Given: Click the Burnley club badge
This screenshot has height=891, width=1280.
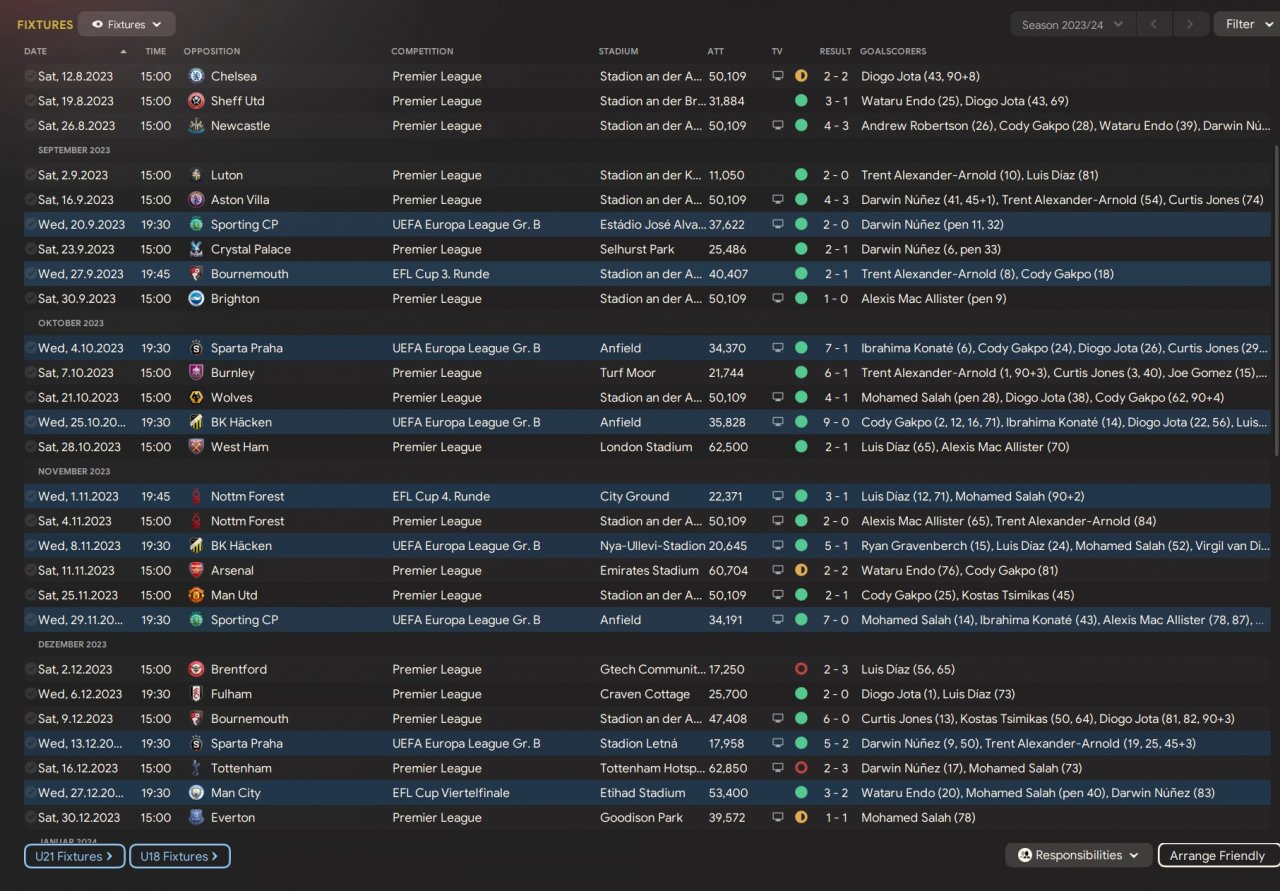Looking at the screenshot, I should point(196,373).
